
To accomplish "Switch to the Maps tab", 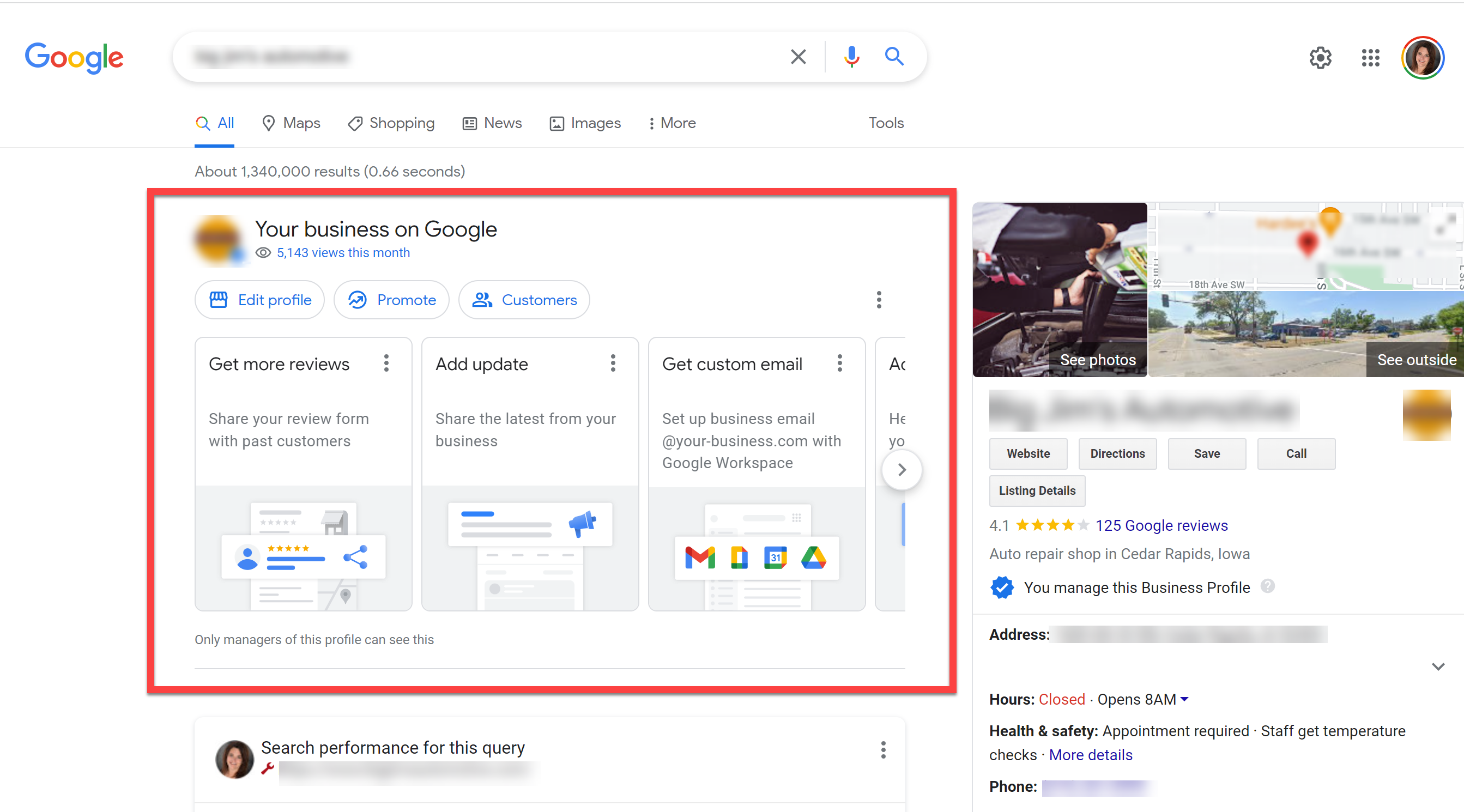I will click(x=291, y=123).
